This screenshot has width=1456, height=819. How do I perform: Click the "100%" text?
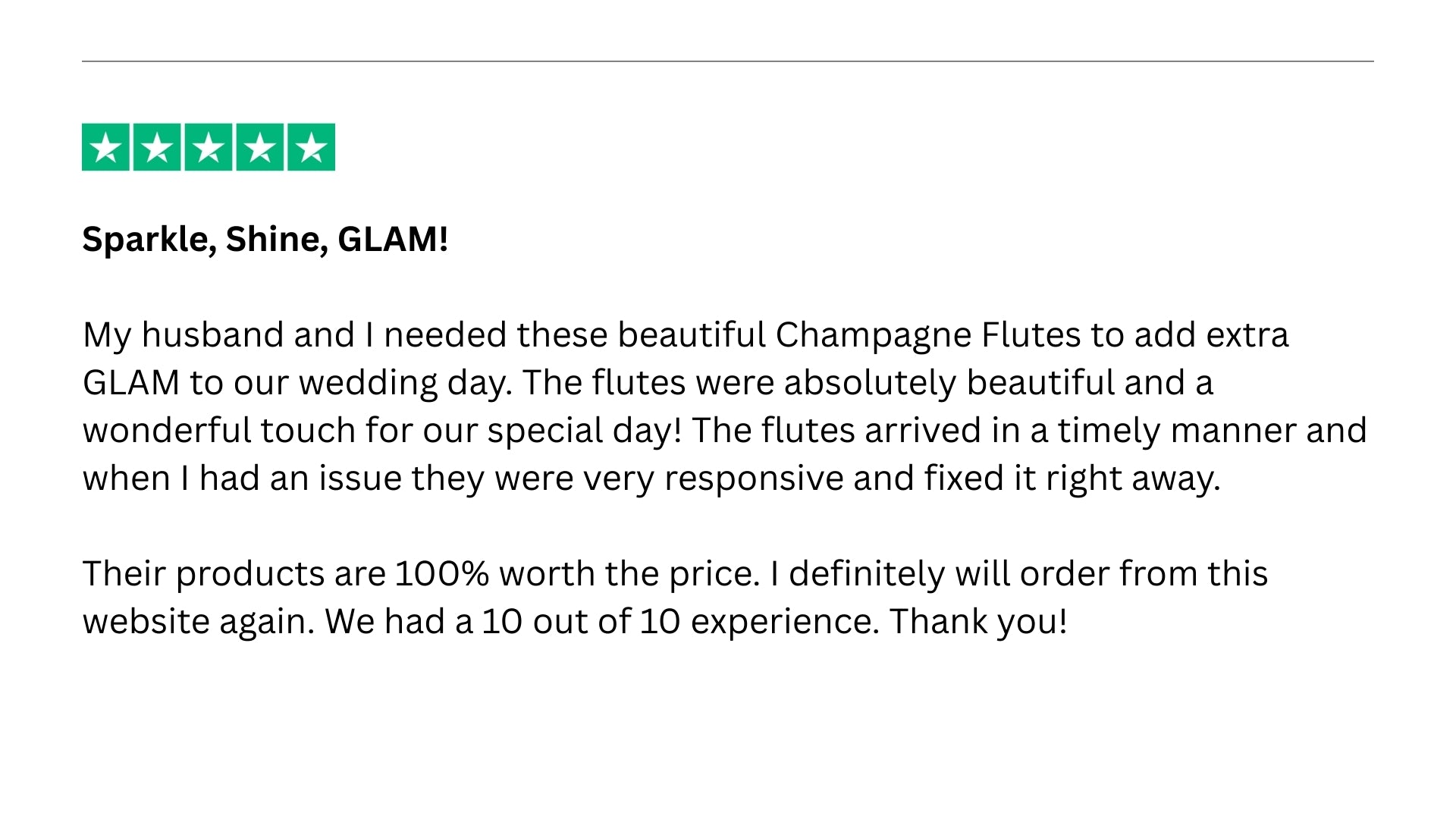(x=442, y=574)
